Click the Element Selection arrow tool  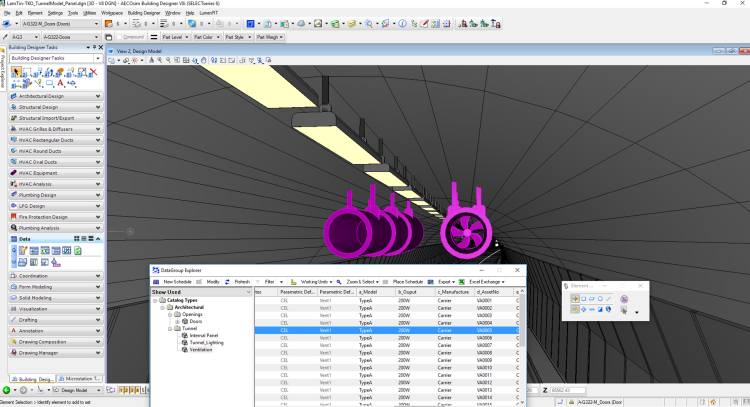pyautogui.click(x=18, y=72)
